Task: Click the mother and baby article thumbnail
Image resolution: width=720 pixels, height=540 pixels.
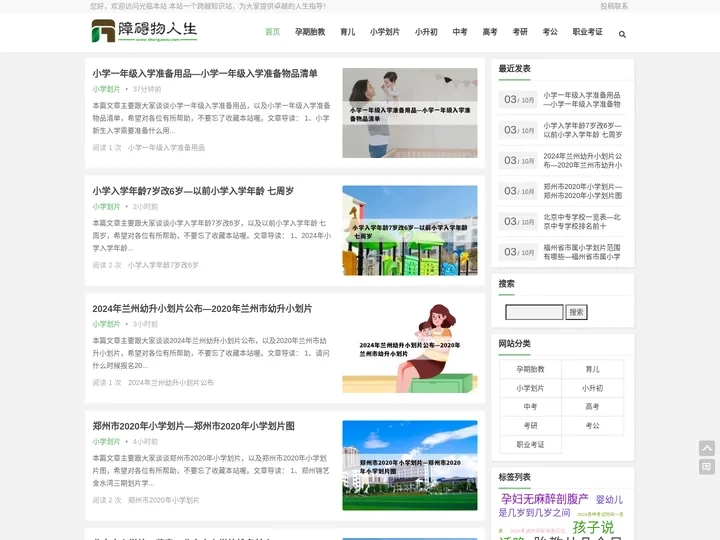Action: [x=410, y=113]
